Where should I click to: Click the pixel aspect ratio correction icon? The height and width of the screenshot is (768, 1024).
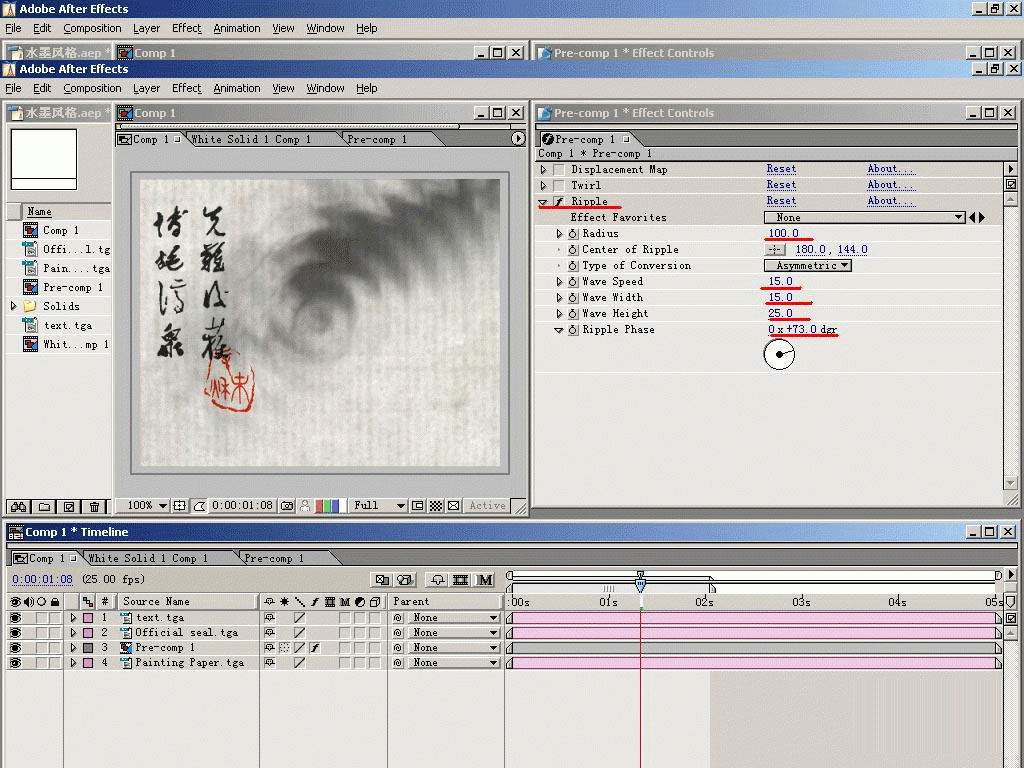(453, 505)
